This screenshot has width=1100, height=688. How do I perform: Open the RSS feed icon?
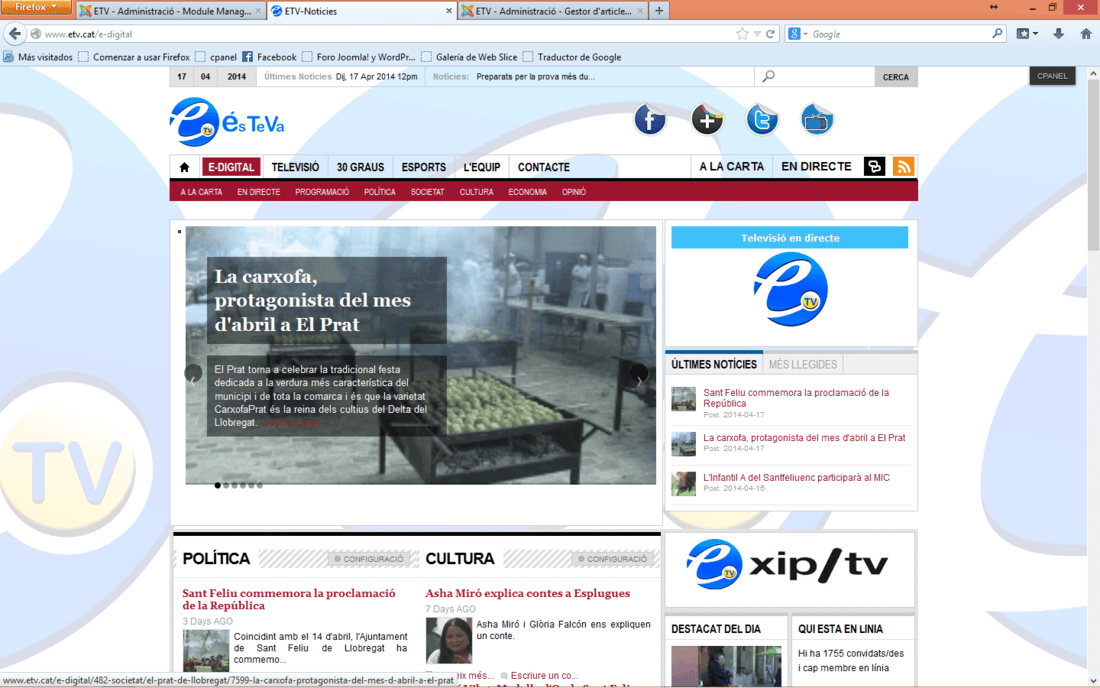click(x=904, y=166)
